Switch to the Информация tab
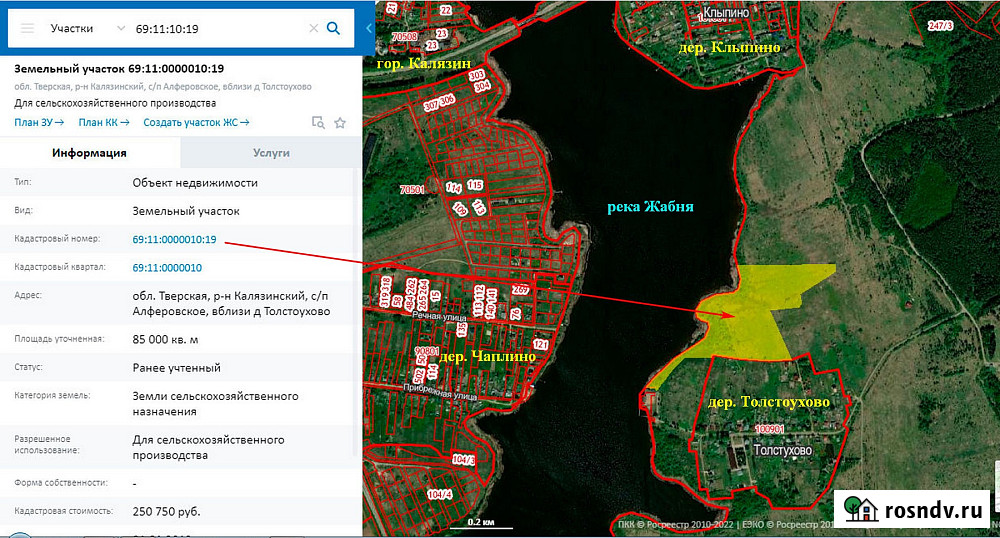The image size is (1000, 538). pyautogui.click(x=89, y=153)
